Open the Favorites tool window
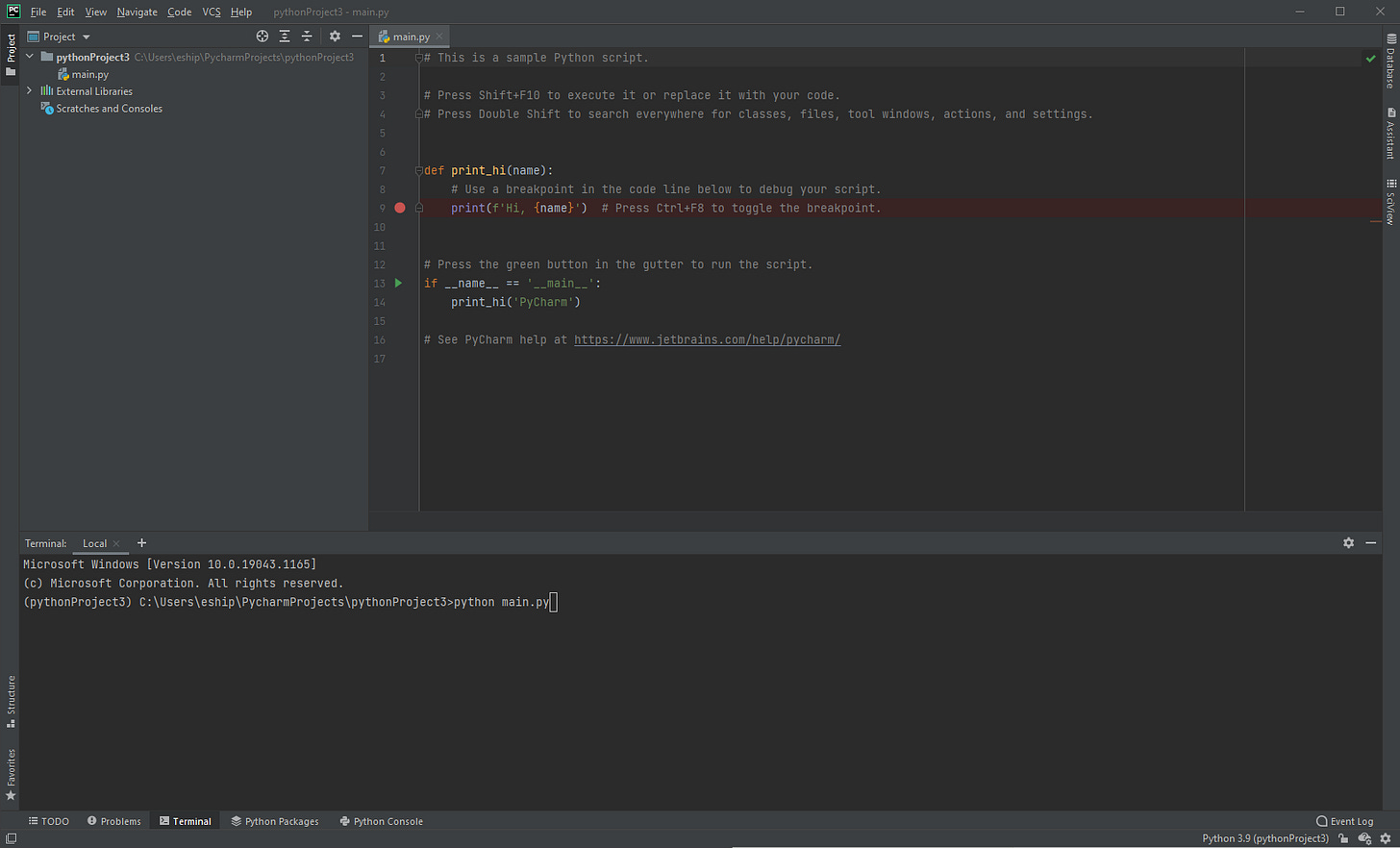The image size is (1400, 848). pyautogui.click(x=11, y=774)
